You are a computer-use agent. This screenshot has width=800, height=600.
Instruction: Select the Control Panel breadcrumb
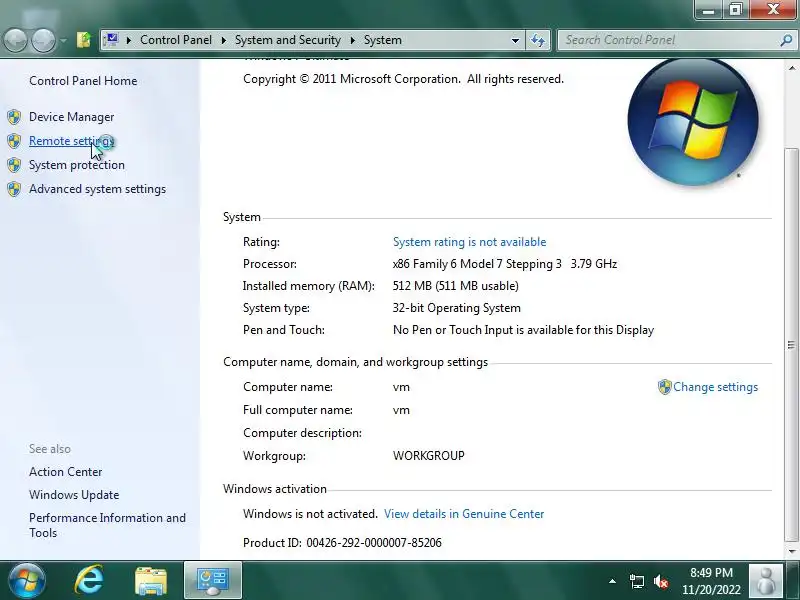tap(176, 40)
